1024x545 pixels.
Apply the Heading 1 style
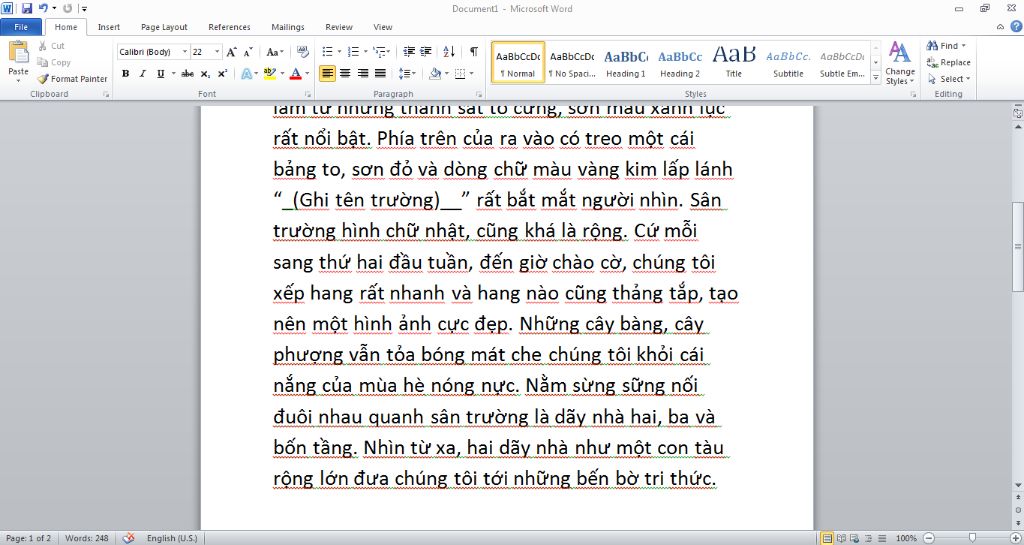point(626,63)
